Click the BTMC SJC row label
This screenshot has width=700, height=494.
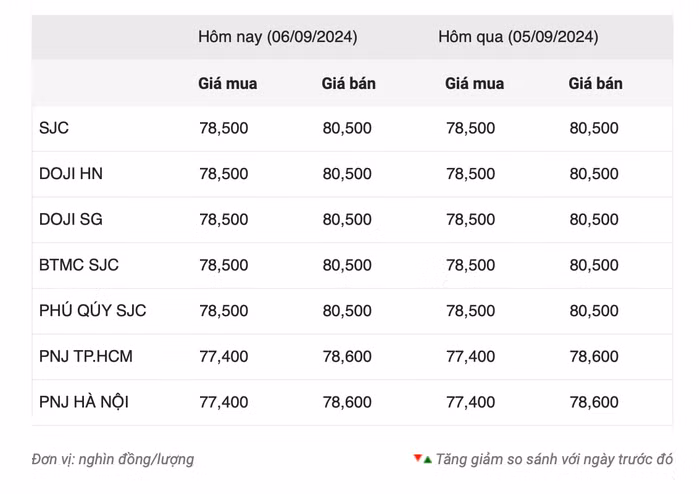[x=78, y=265]
